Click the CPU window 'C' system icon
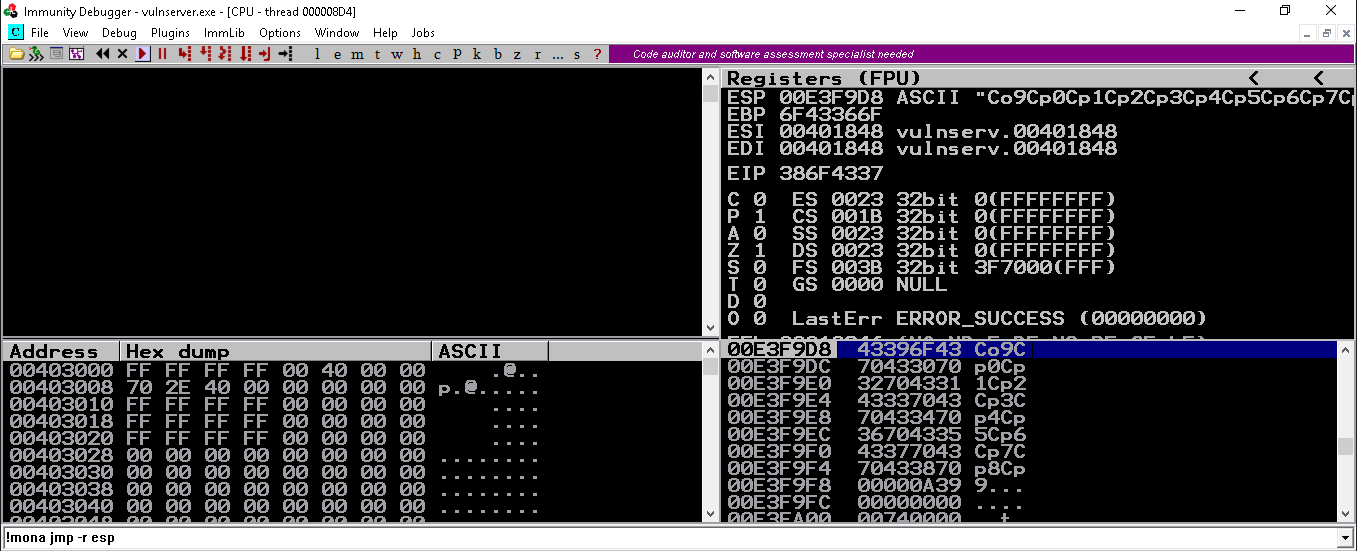 pos(15,33)
